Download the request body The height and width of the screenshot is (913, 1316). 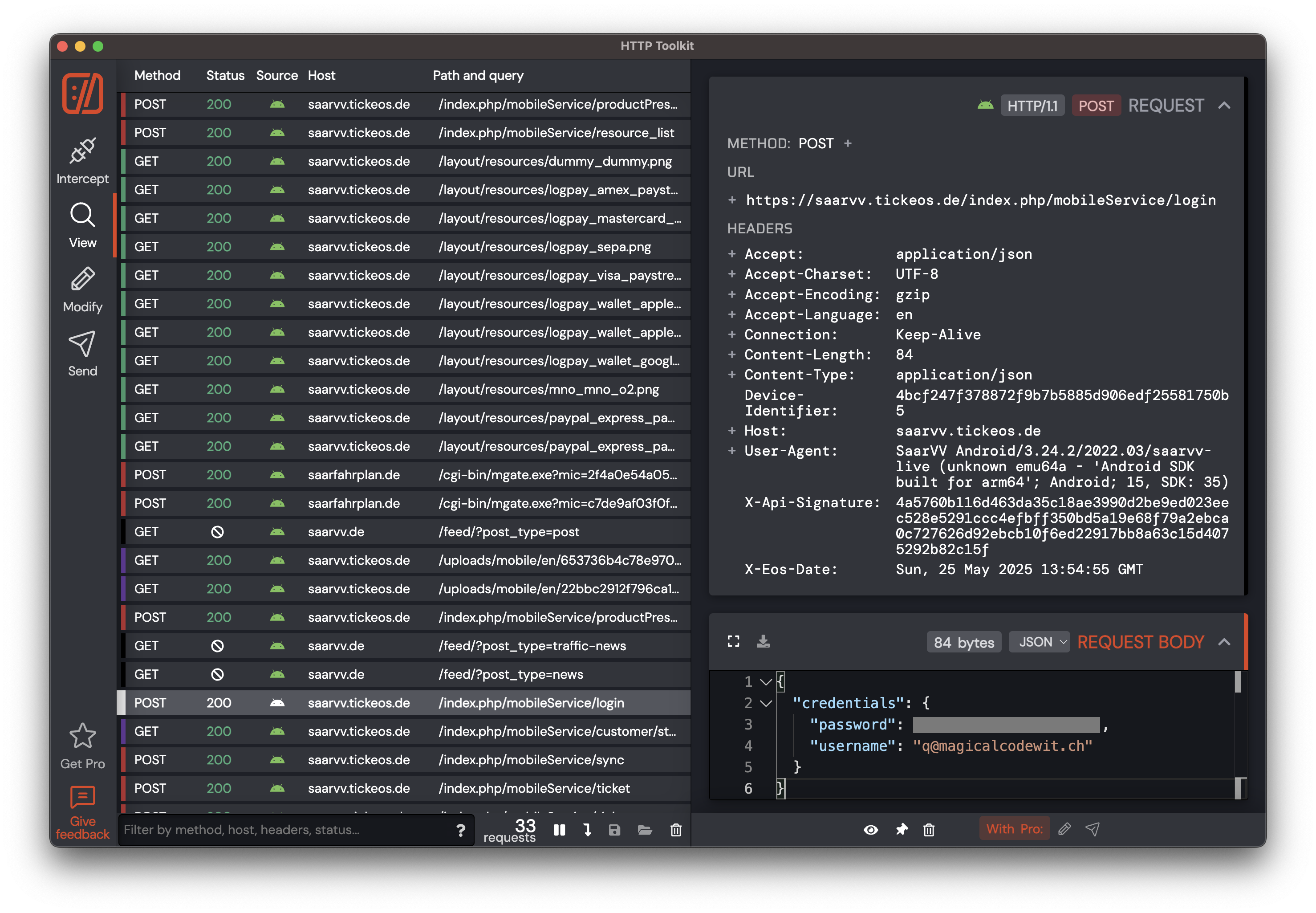pyautogui.click(x=763, y=641)
